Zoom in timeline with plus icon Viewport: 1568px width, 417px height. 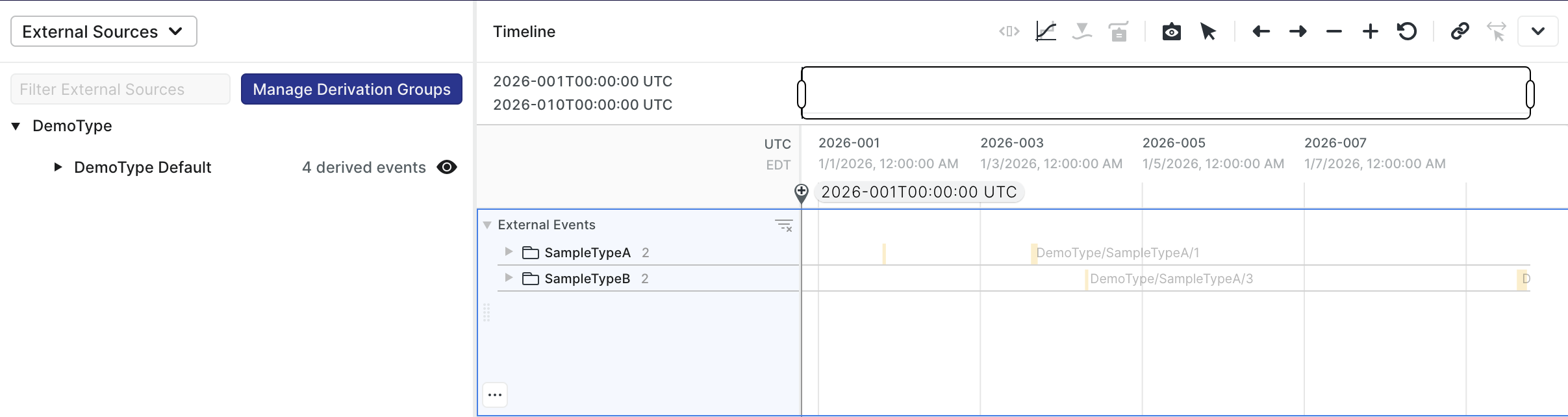pyautogui.click(x=1371, y=32)
